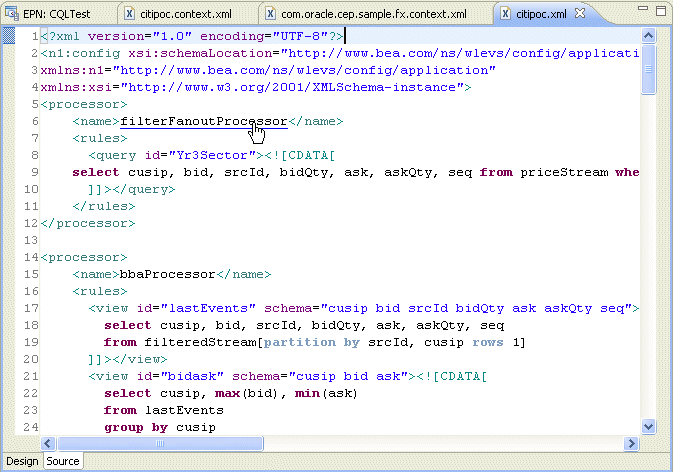The width and height of the screenshot is (673, 472).
Task: Follow the filterFanoutProcessor hyperlink
Action: click(203, 121)
